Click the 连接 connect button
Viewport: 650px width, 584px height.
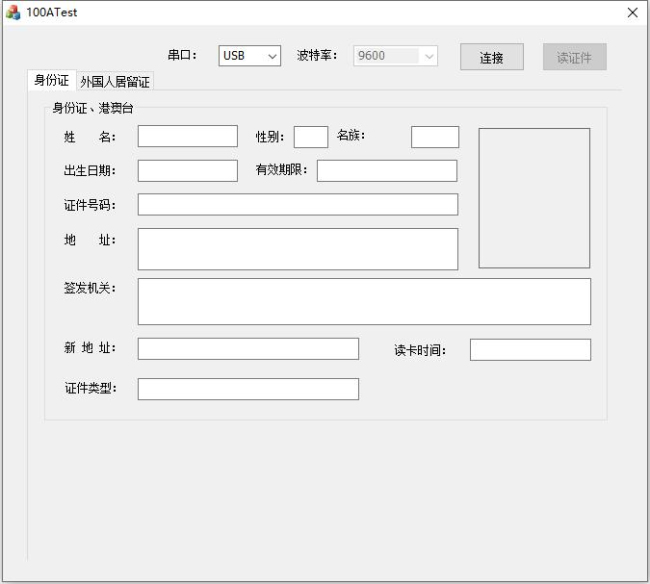(491, 57)
